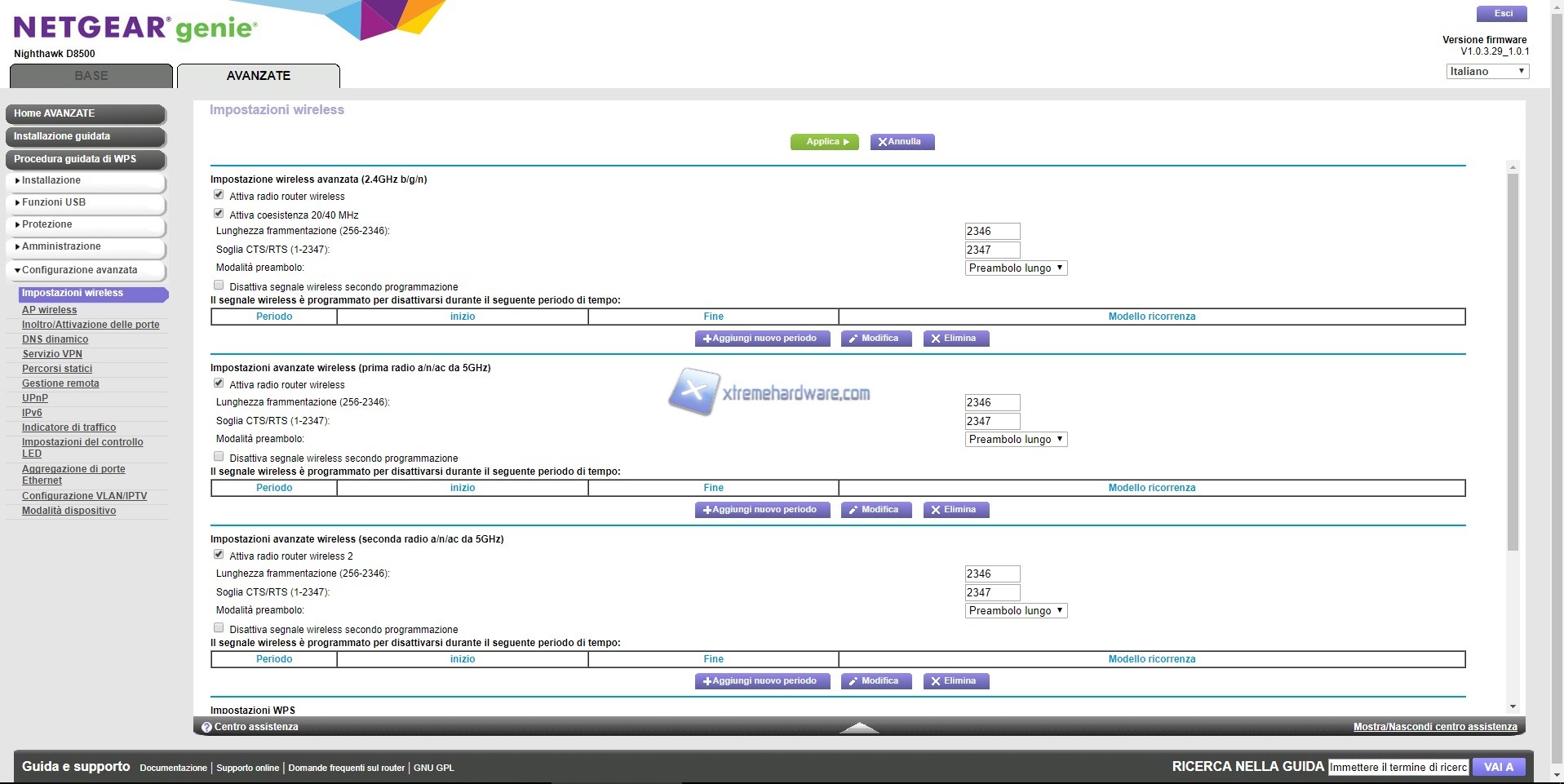Switch to the BASE tab
1564x784 pixels.
91,76
